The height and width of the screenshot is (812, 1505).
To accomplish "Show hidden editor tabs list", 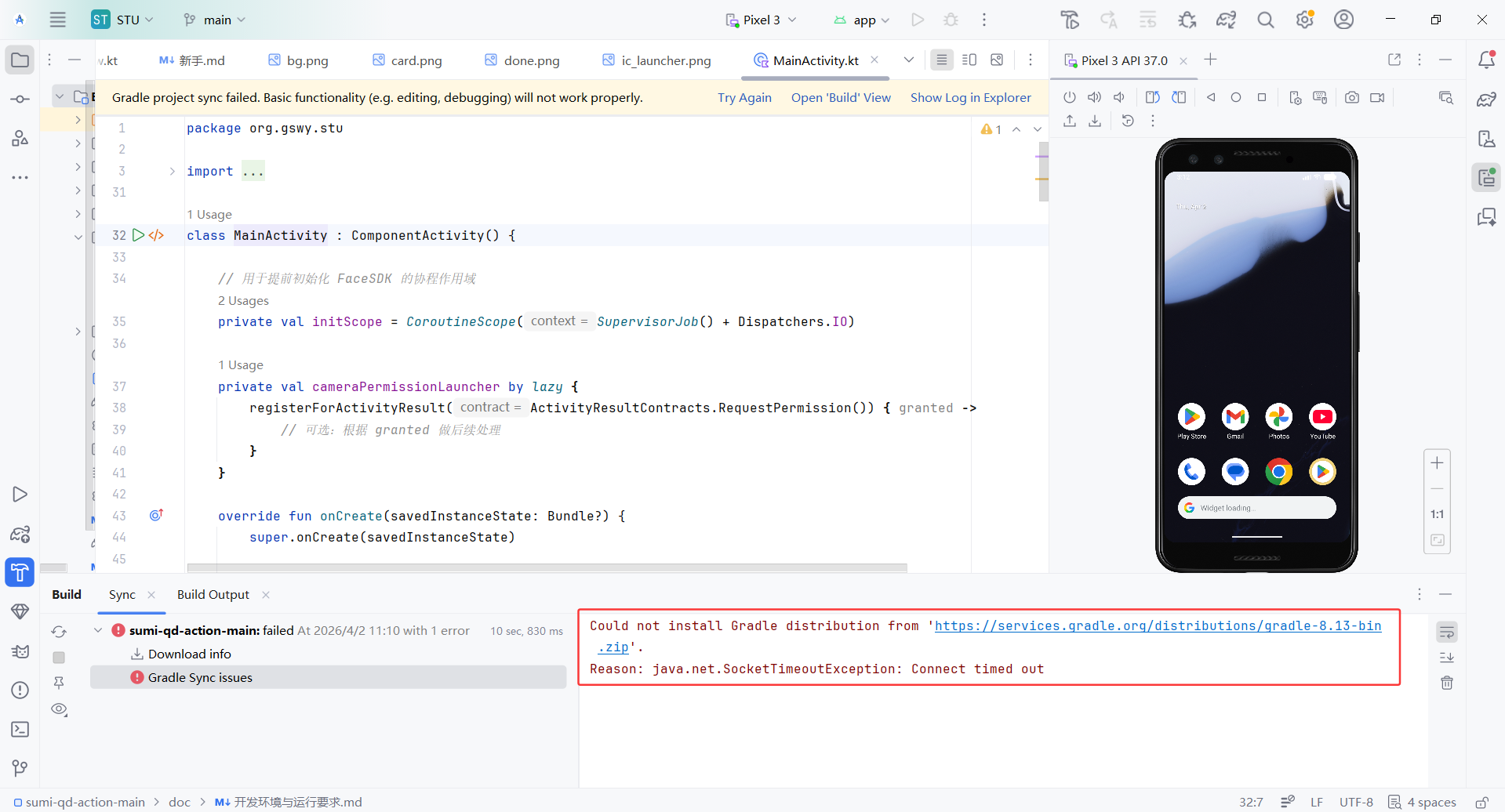I will (909, 60).
